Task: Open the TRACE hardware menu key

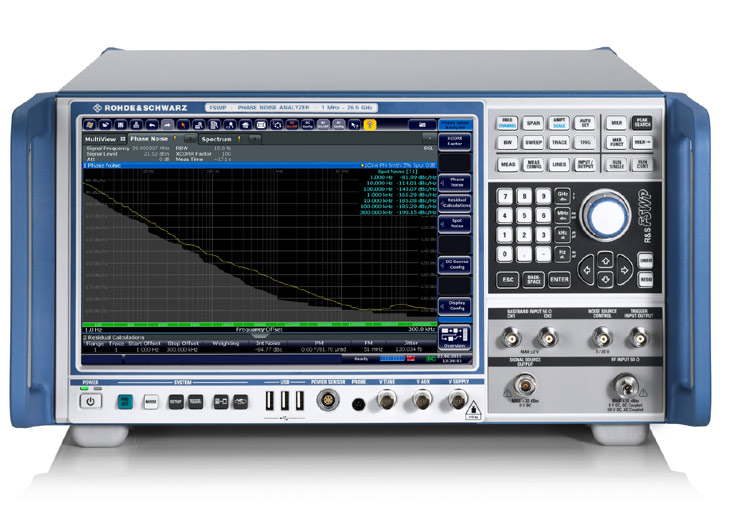Action: click(559, 143)
